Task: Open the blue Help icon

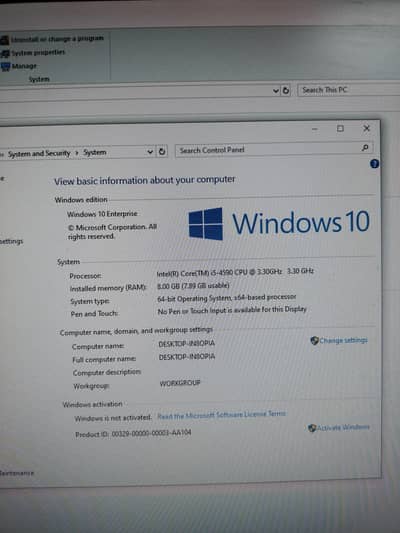Action: click(x=374, y=164)
